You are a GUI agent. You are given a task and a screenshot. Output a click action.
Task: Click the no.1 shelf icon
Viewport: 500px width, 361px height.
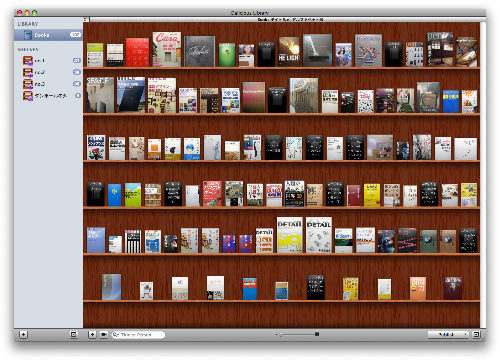coord(28,61)
